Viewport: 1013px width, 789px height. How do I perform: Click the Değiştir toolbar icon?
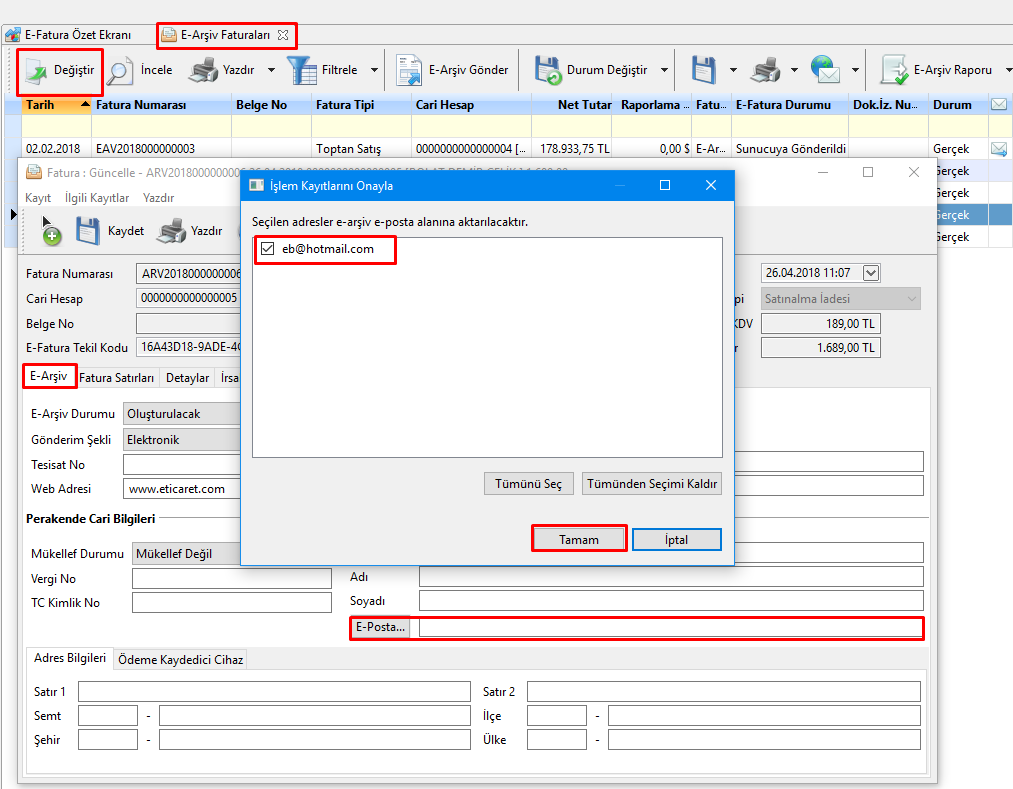[37, 71]
